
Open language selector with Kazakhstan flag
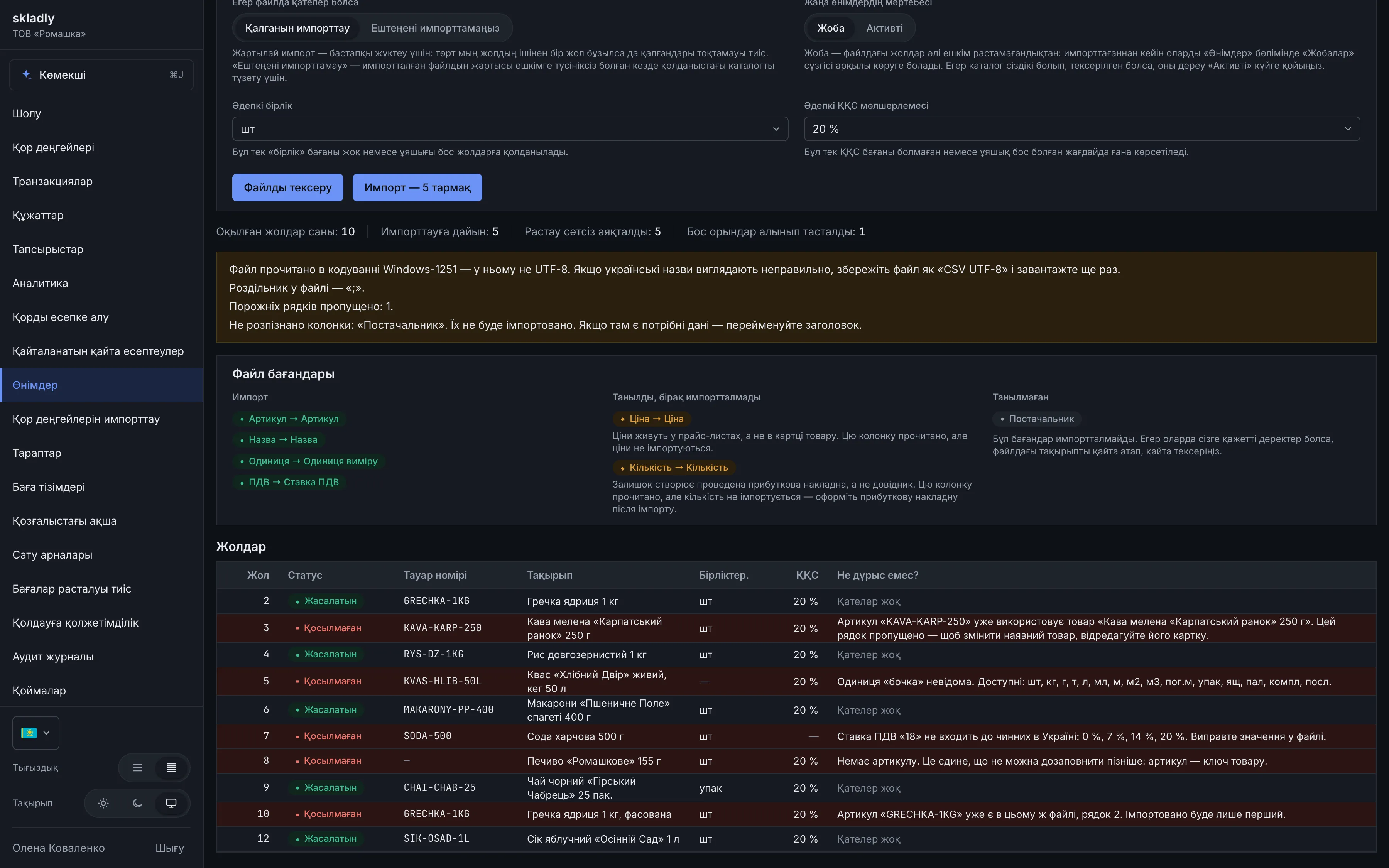pos(35,733)
